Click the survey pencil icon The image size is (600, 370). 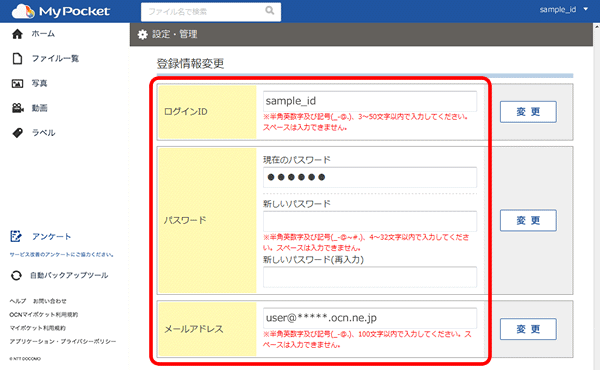pyautogui.click(x=16, y=236)
